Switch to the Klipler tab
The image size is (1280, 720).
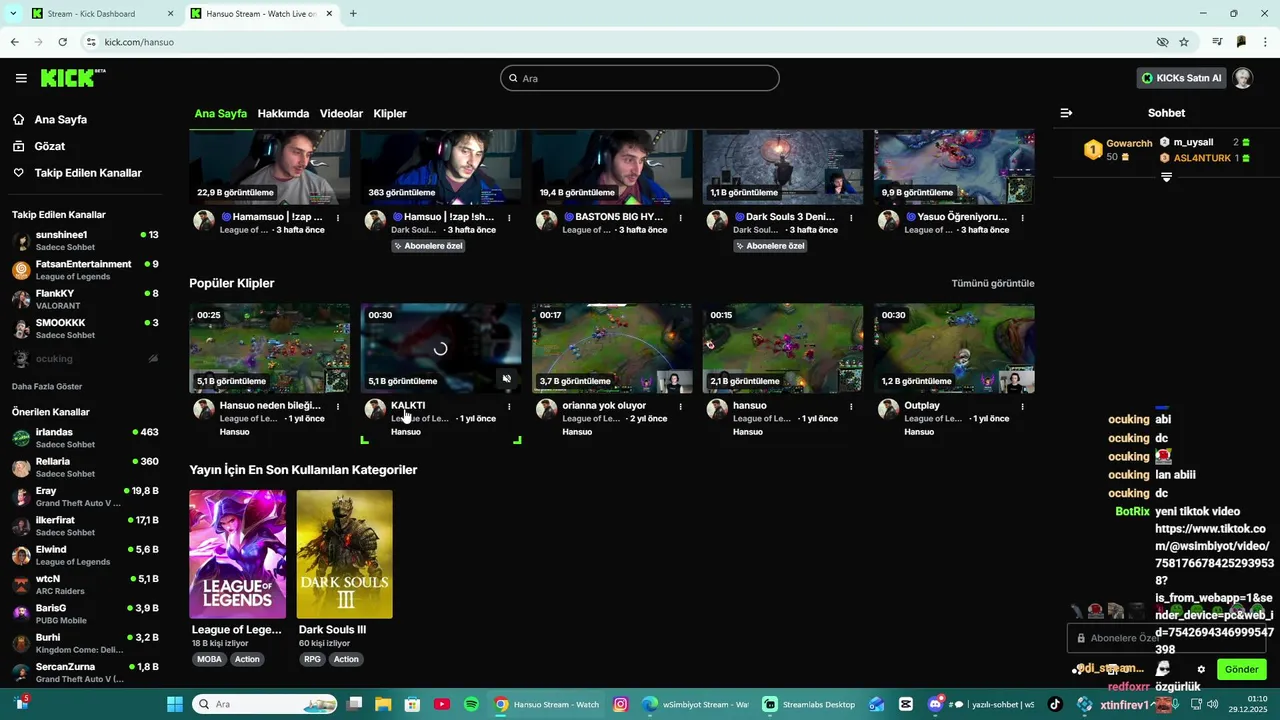(390, 114)
